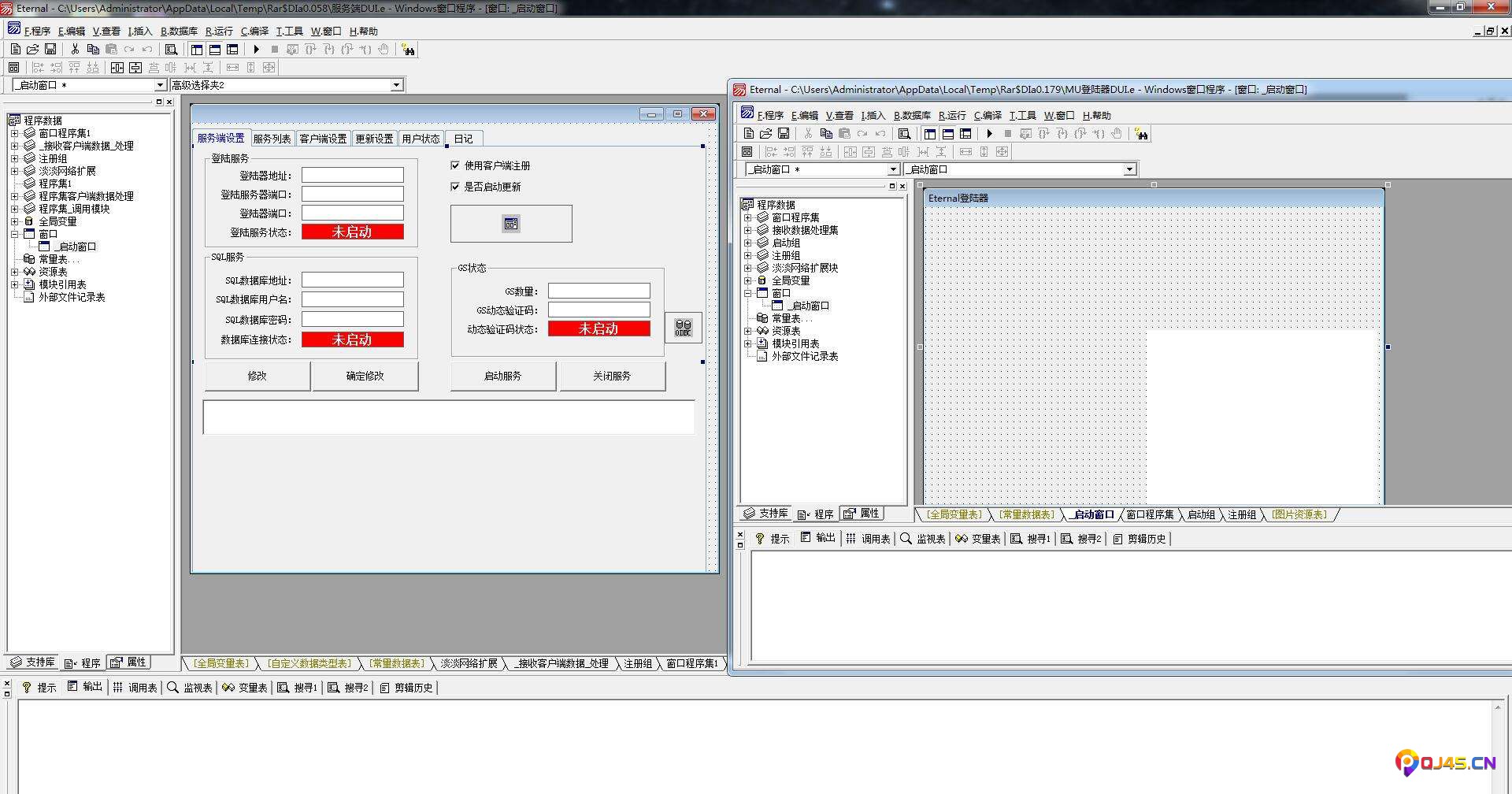Click vertical center alignment icon in left window
The height and width of the screenshot is (794, 1512).
click(135, 67)
